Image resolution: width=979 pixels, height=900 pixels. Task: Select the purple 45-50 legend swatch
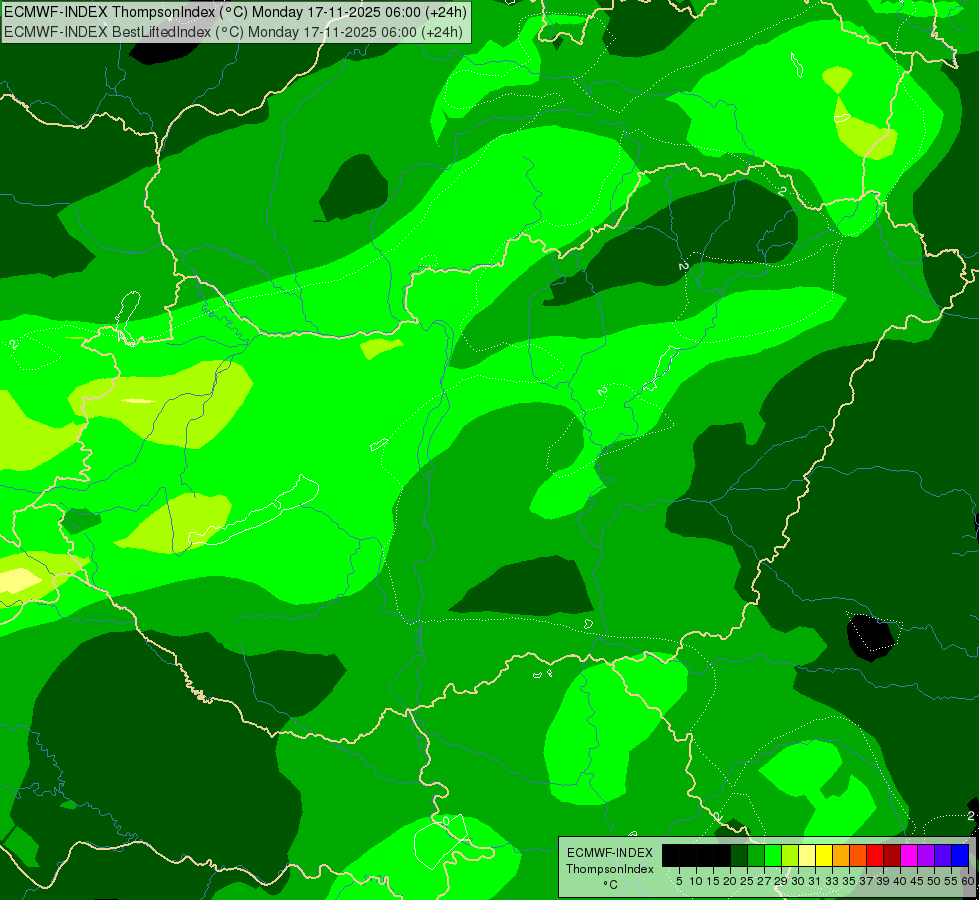coord(927,855)
